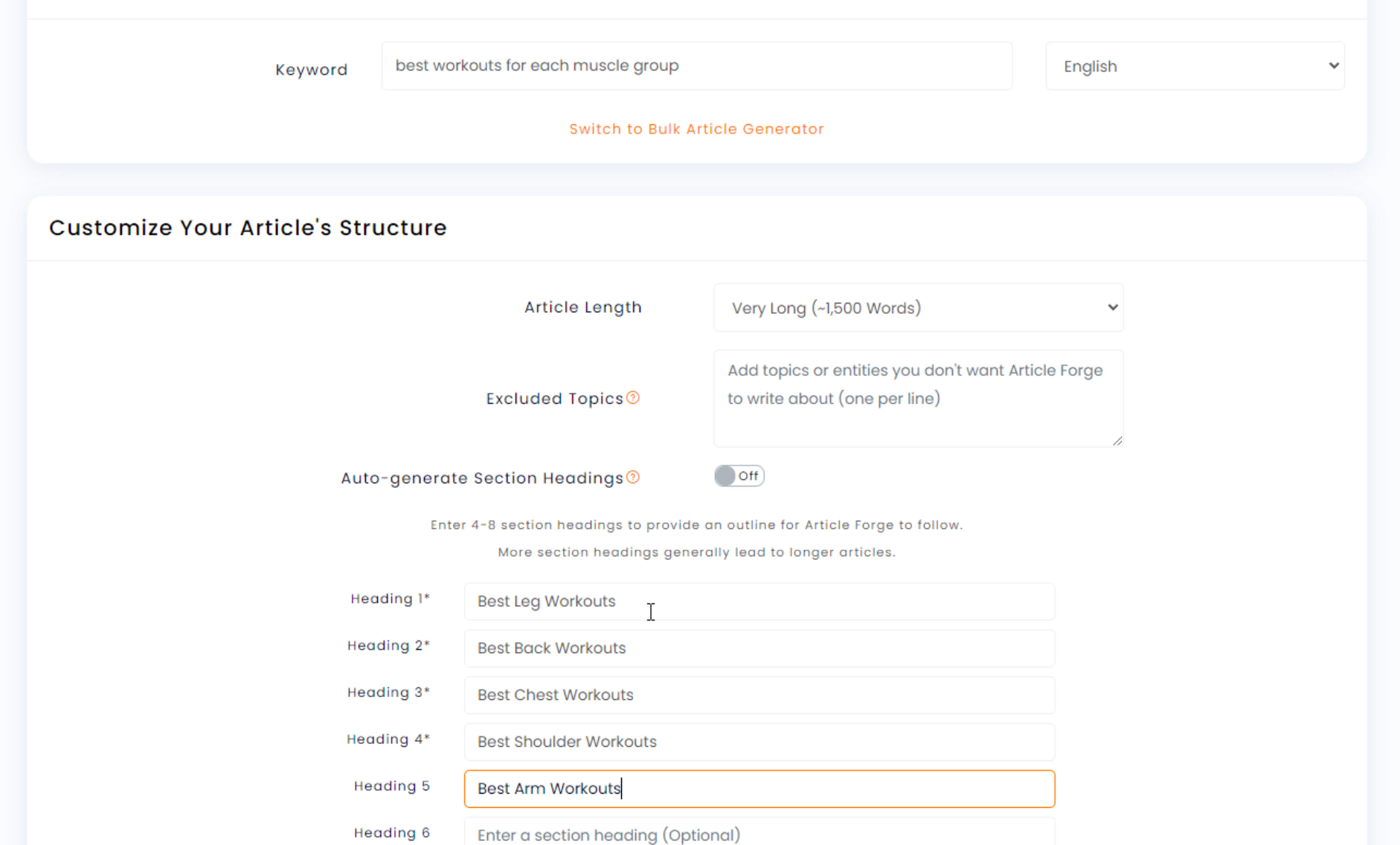
Task: Focus the Best Shoulder Workouts heading input
Action: point(759,742)
